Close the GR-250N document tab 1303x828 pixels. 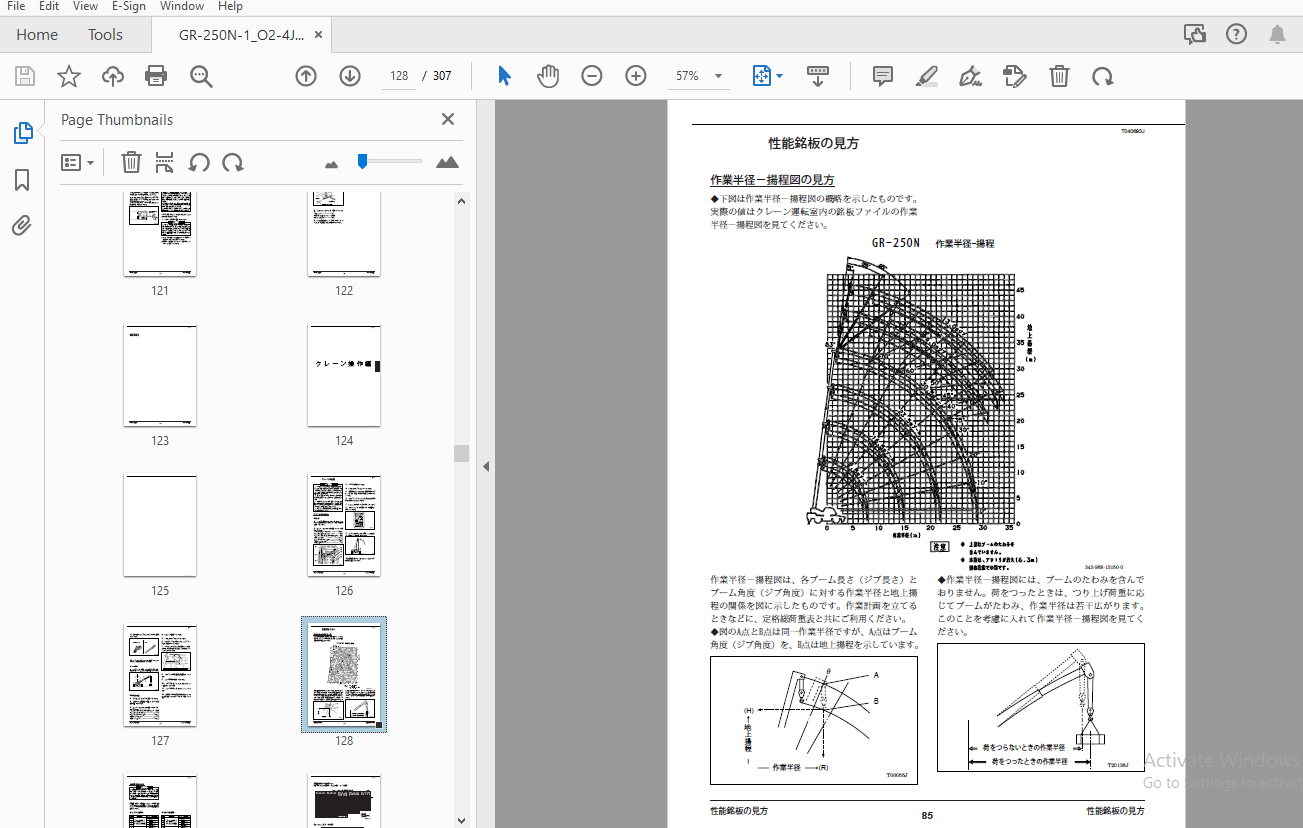tap(319, 34)
